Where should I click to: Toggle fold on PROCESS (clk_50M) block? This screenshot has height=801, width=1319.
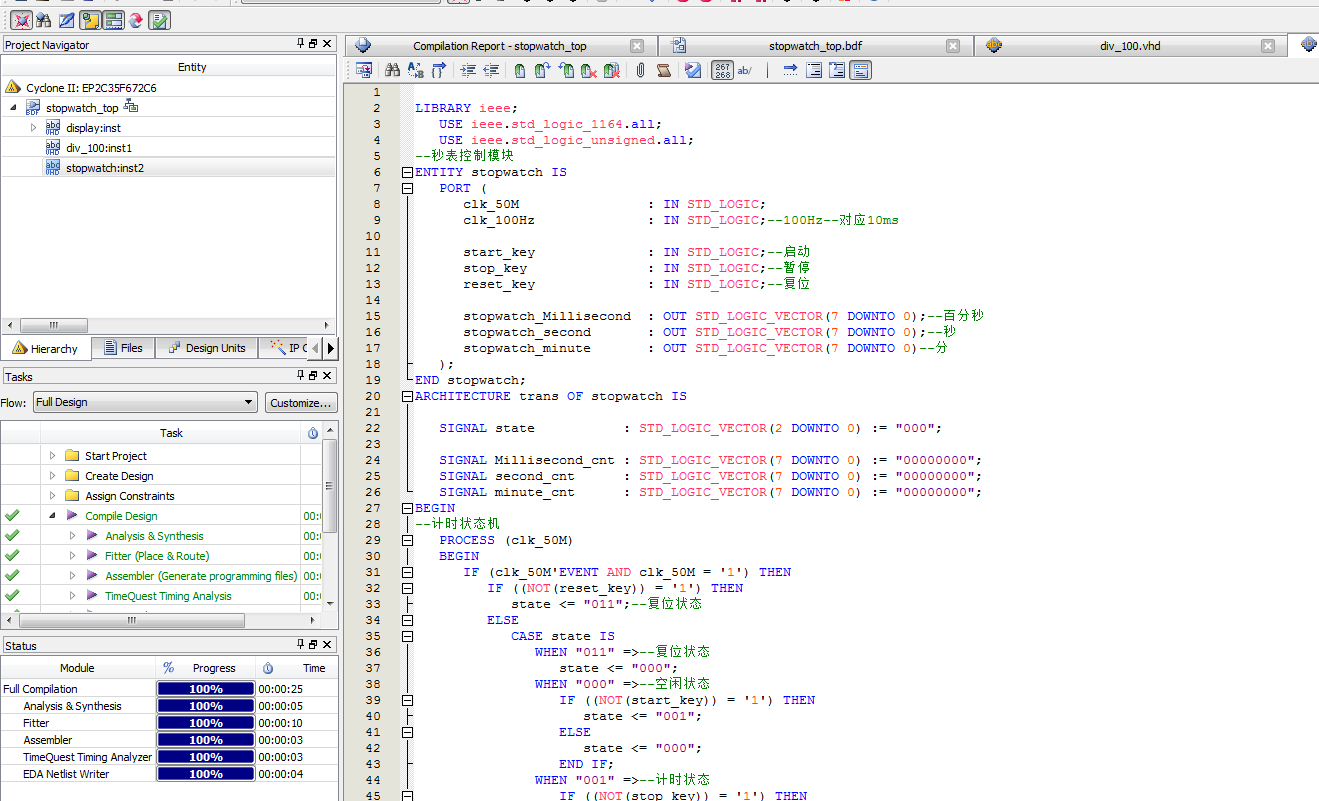tap(407, 540)
